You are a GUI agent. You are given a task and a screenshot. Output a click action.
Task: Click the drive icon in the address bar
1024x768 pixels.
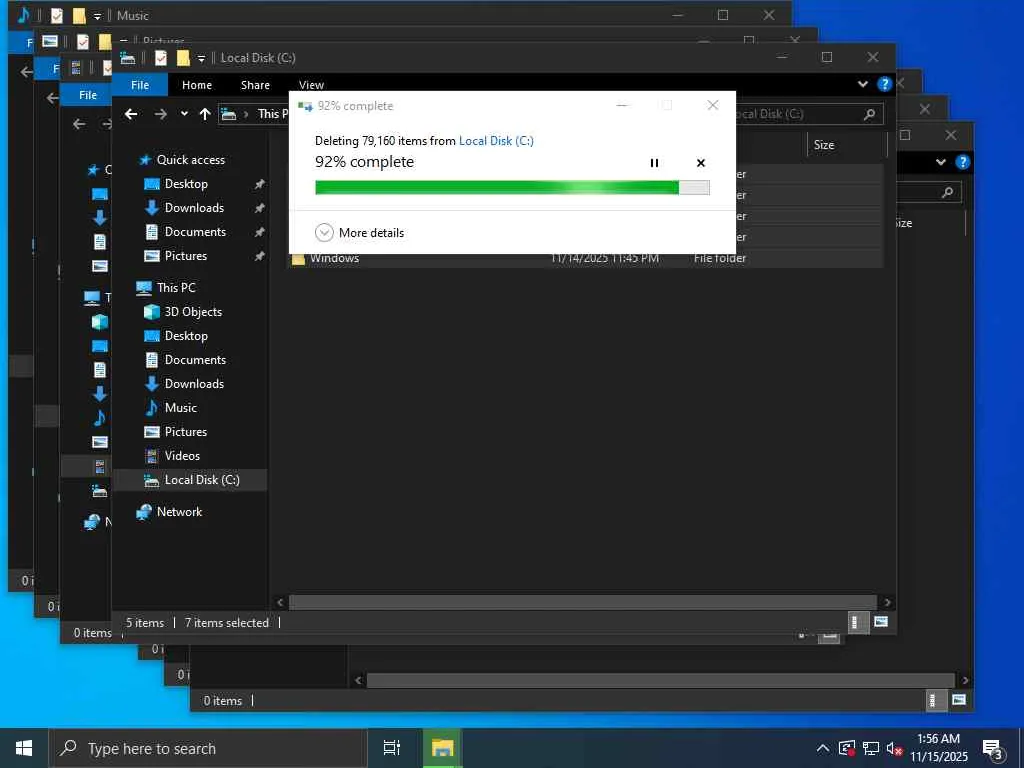pos(229,114)
